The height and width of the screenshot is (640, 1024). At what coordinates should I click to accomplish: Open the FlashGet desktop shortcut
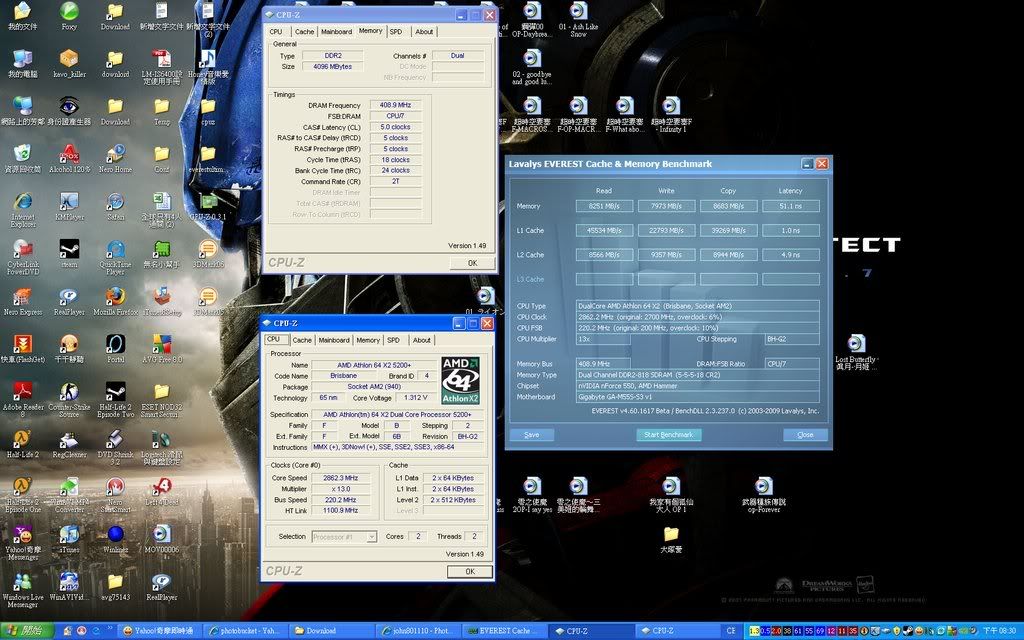coord(23,349)
